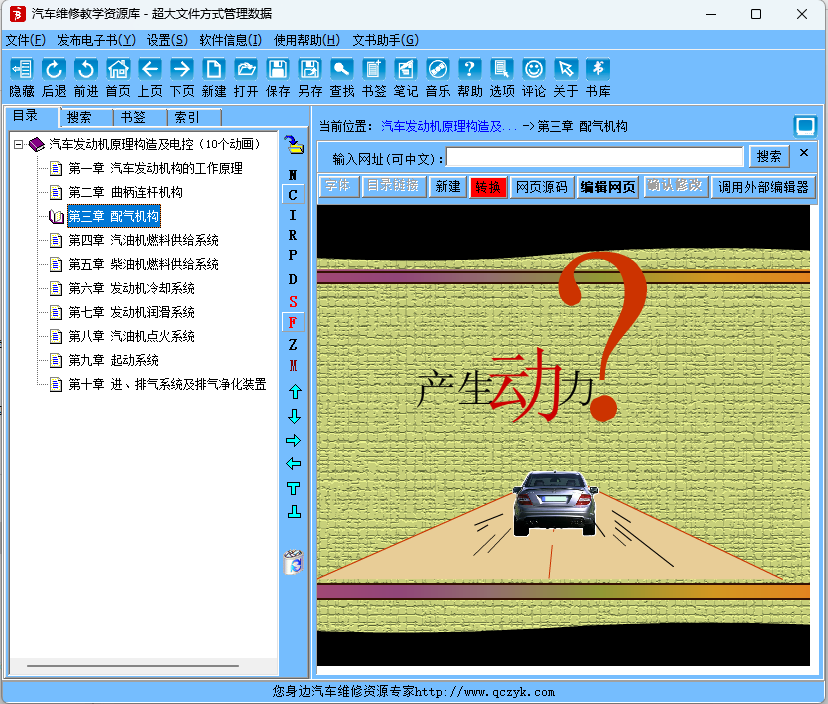Click the recycle bin icon
Image resolution: width=828 pixels, height=704 pixels.
[294, 562]
